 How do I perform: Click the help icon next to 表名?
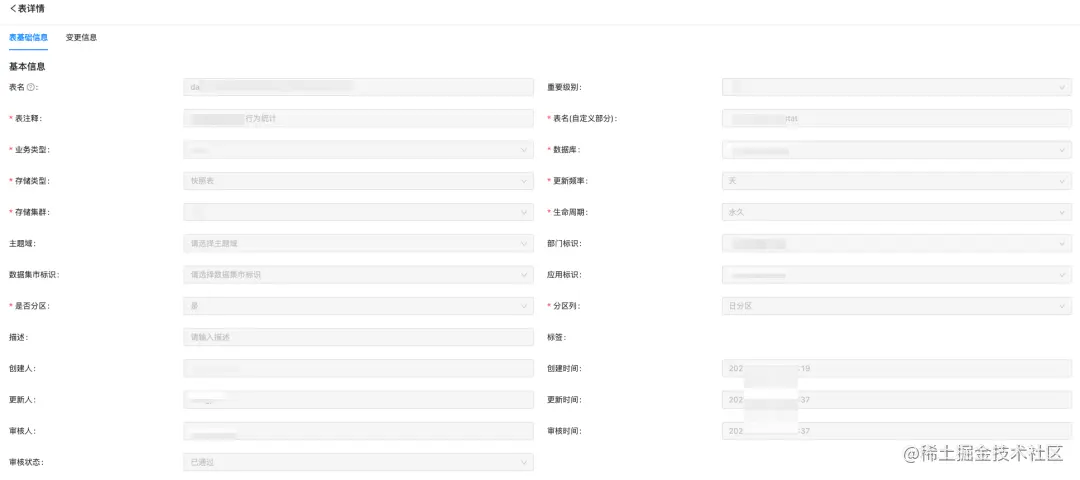point(30,87)
